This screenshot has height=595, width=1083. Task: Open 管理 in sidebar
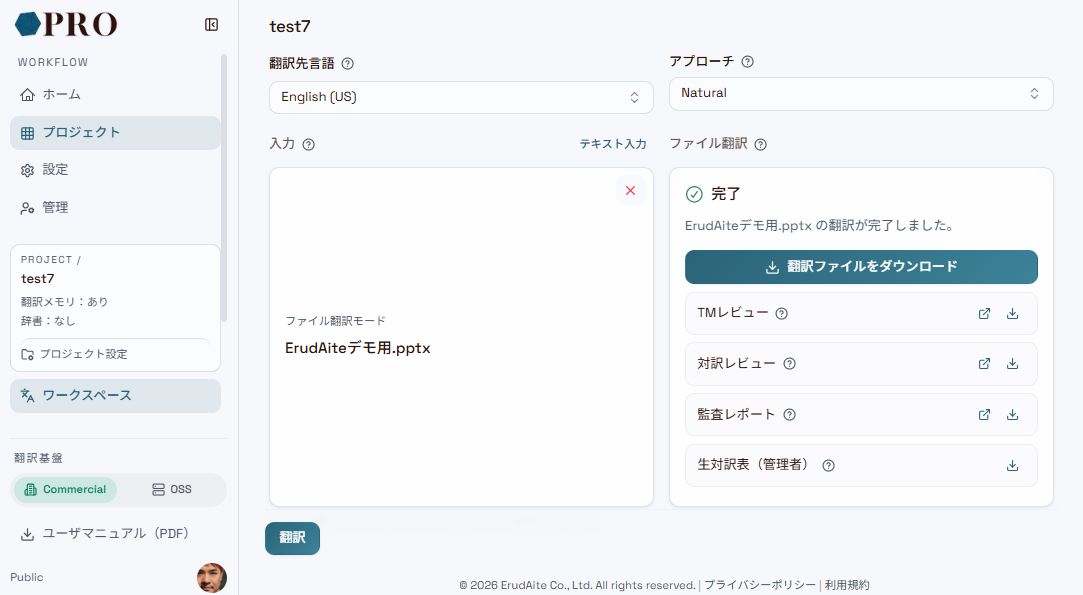pyautogui.click(x=115, y=207)
